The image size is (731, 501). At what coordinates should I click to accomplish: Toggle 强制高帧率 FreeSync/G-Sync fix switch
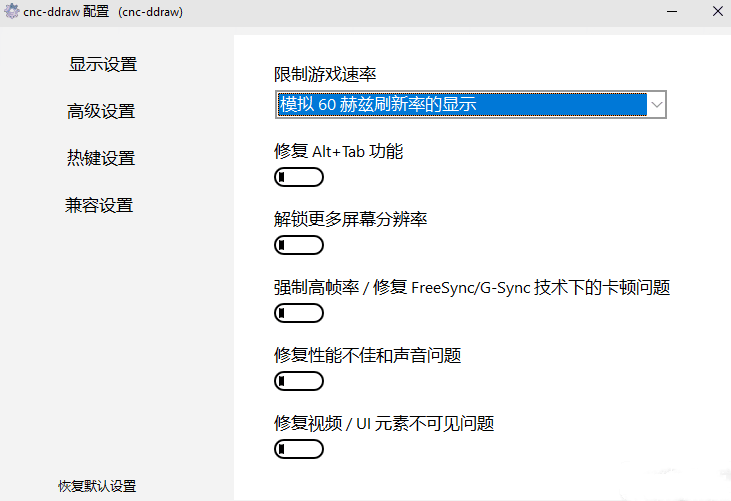tap(298, 313)
